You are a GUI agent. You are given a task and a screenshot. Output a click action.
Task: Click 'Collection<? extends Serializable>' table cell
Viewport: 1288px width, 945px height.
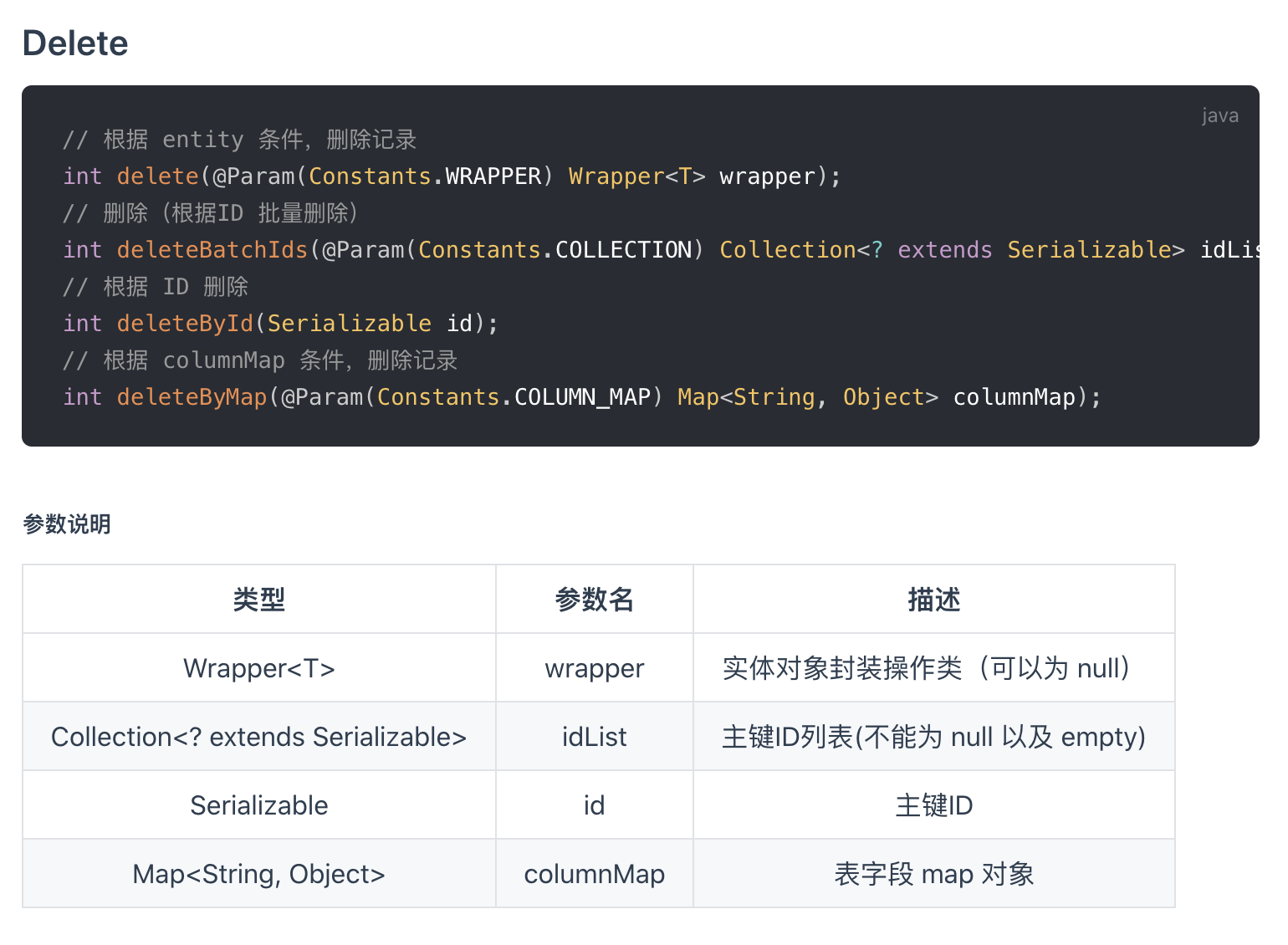[x=259, y=737]
